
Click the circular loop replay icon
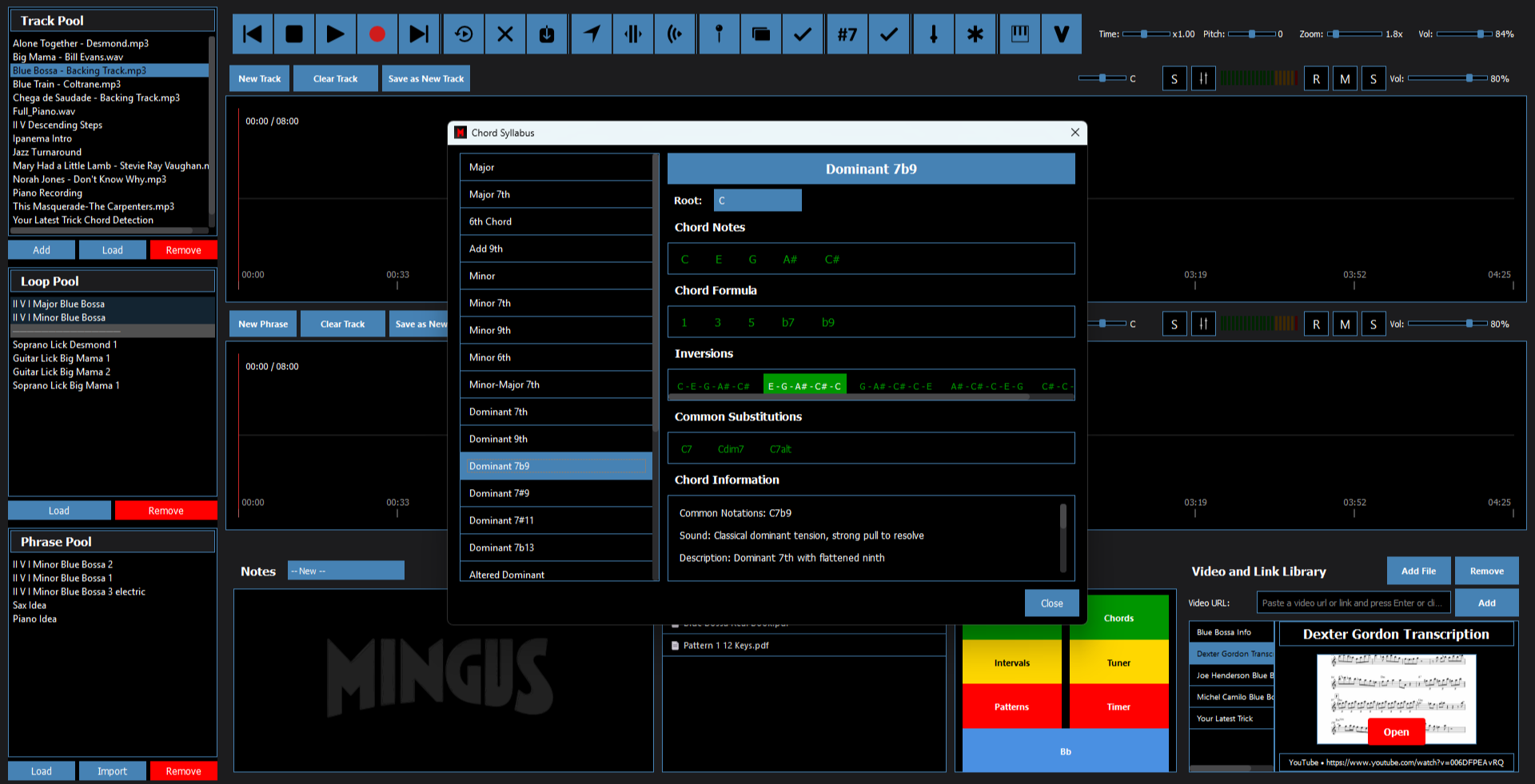click(x=464, y=34)
